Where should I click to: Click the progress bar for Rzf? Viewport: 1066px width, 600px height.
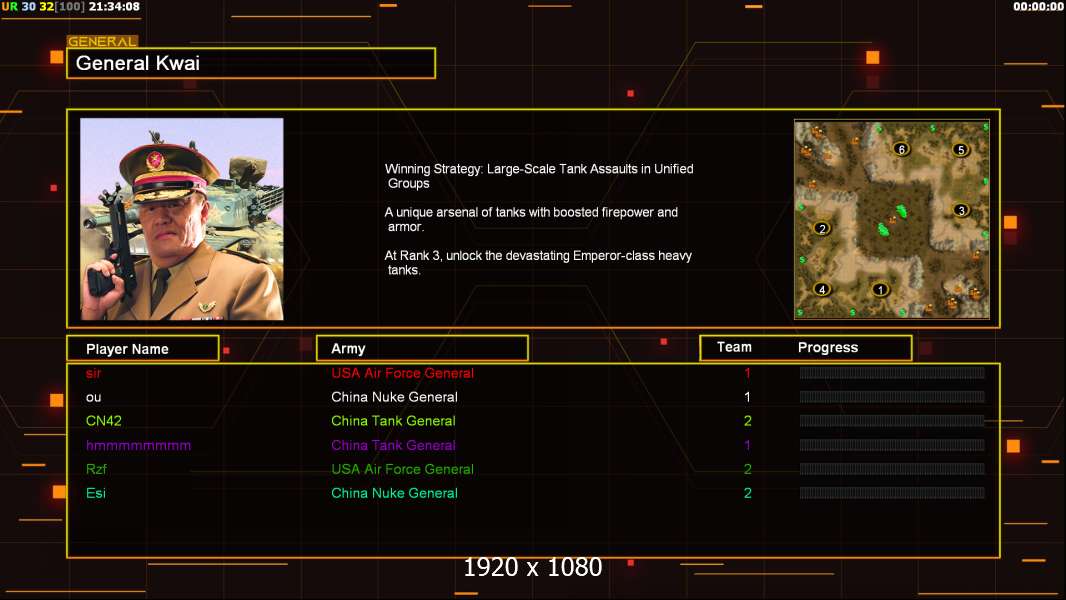pos(892,469)
